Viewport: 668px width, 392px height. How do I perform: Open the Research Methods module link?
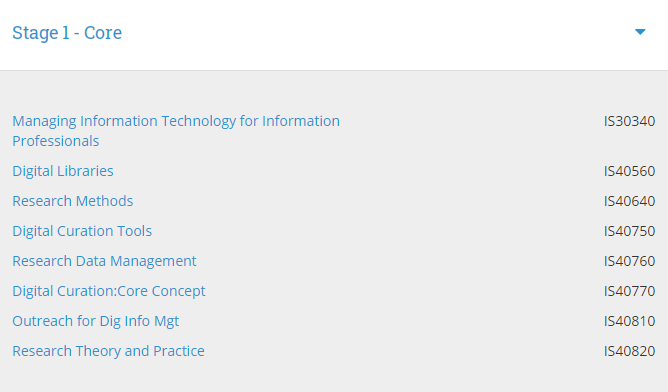(x=72, y=201)
